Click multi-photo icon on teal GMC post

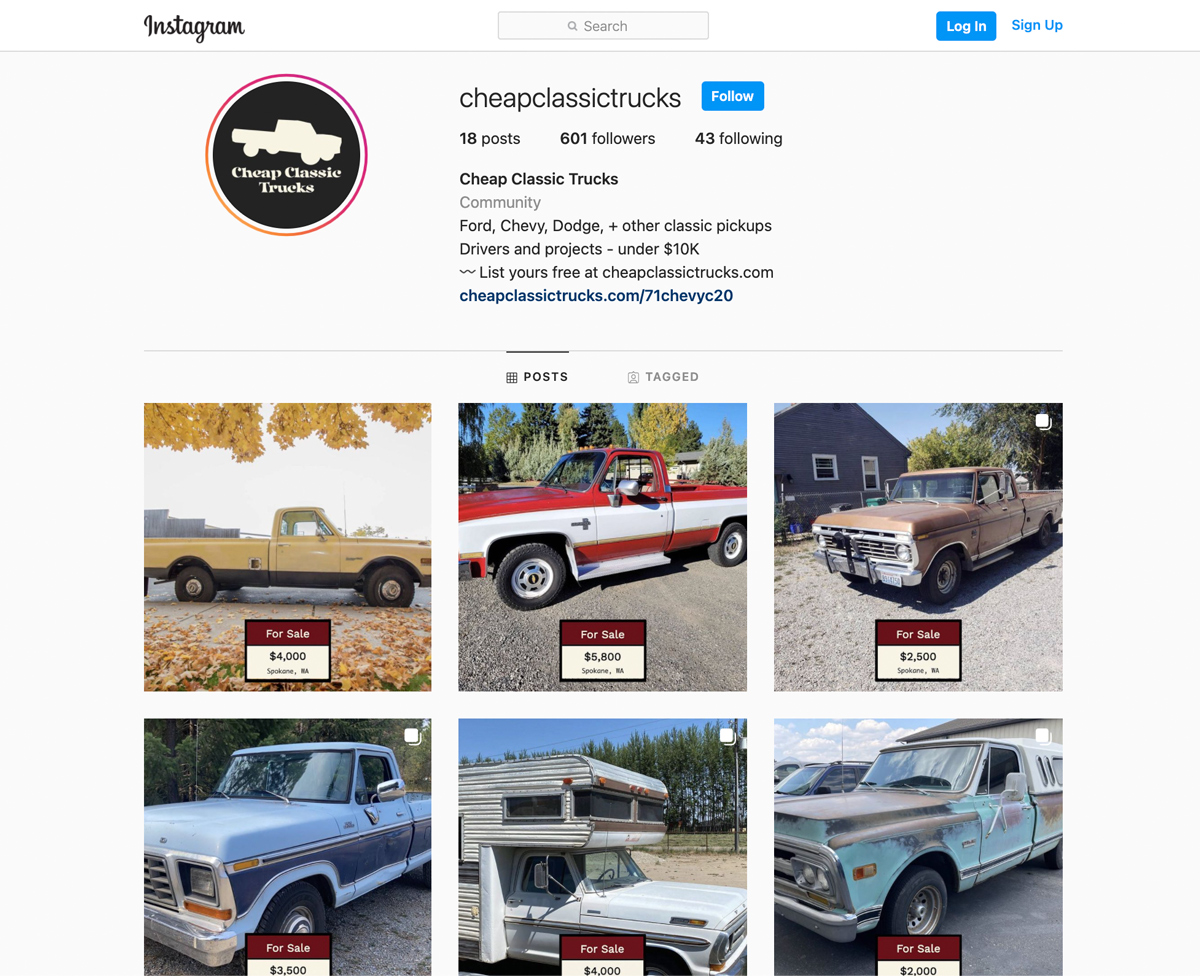1043,736
